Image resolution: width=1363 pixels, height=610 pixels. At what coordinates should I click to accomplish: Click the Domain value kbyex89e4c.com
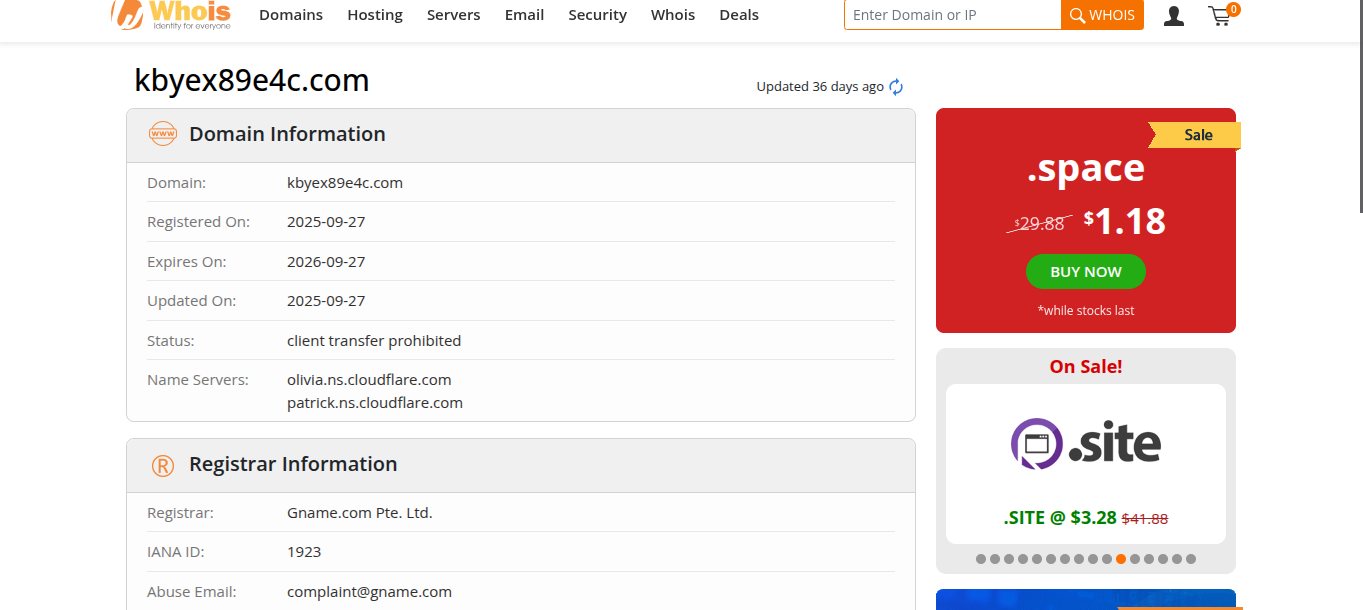345,183
